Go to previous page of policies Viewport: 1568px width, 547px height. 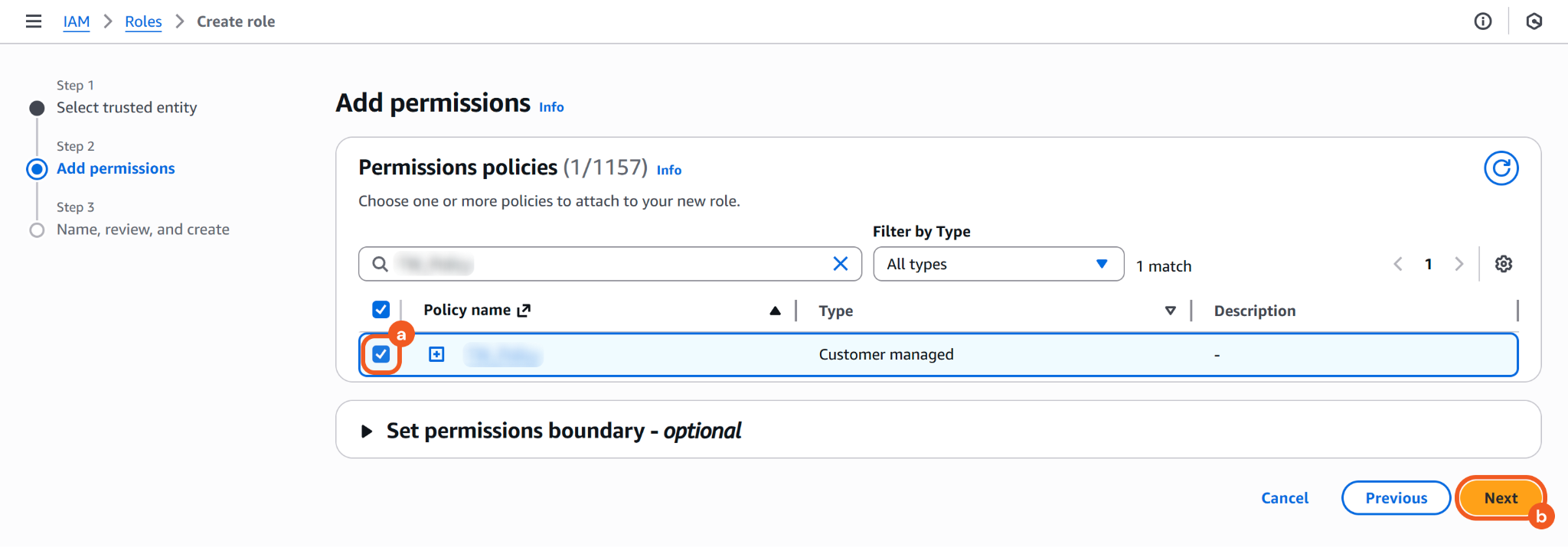(x=1398, y=264)
